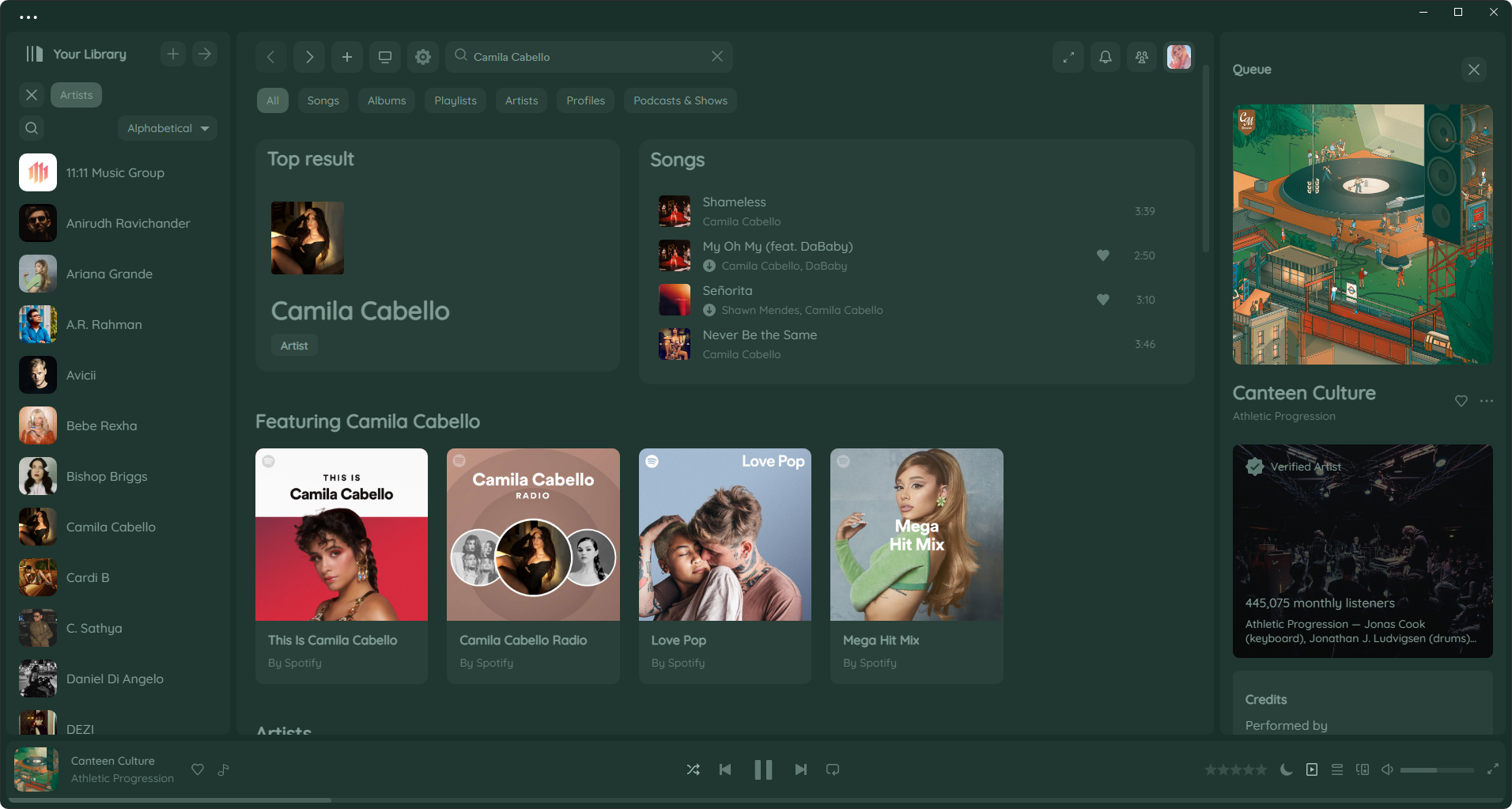Toggle the sleep moon icon
Screen dimensions: 1512x809
1287,769
